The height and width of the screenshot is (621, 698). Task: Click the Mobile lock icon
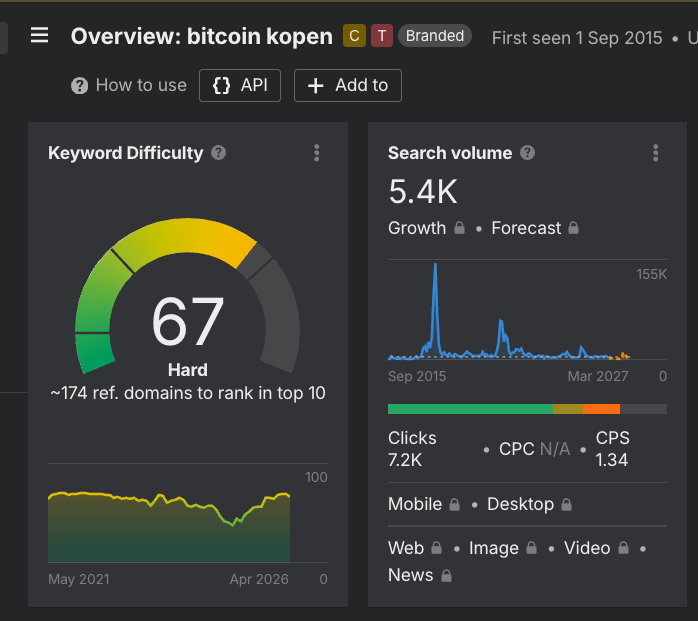455,504
